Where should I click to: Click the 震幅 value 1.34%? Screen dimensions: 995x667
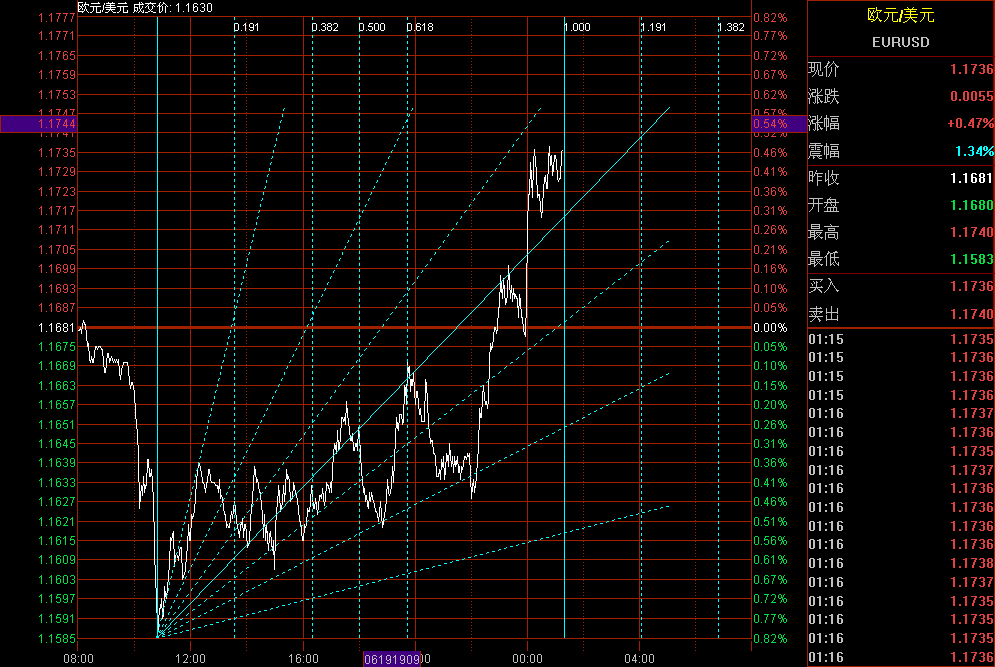[975, 151]
